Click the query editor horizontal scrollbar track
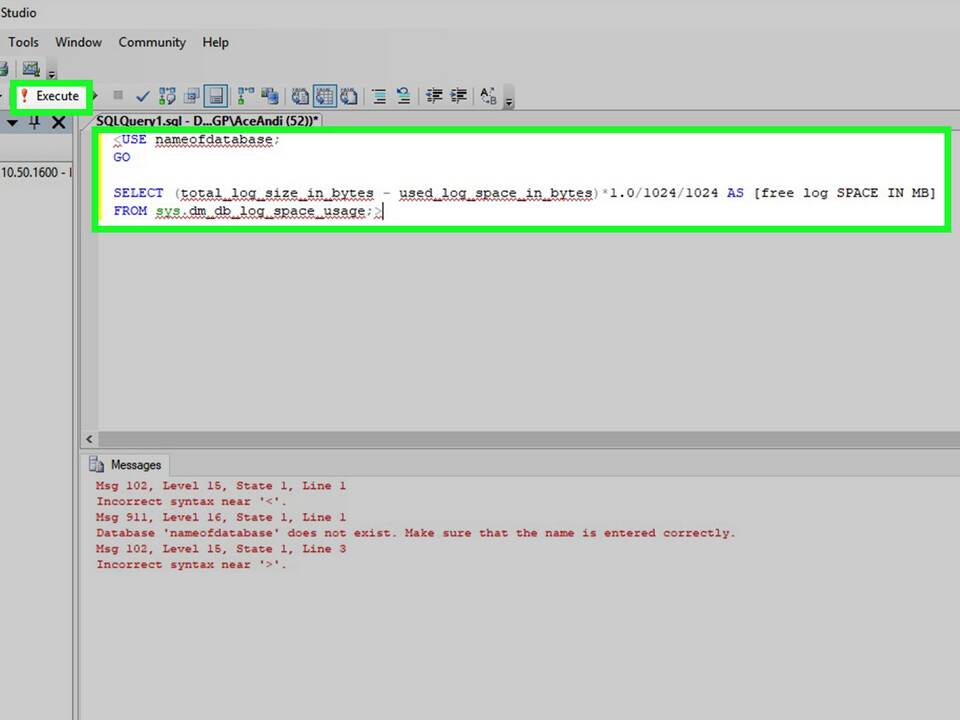960x720 pixels. [x=529, y=439]
